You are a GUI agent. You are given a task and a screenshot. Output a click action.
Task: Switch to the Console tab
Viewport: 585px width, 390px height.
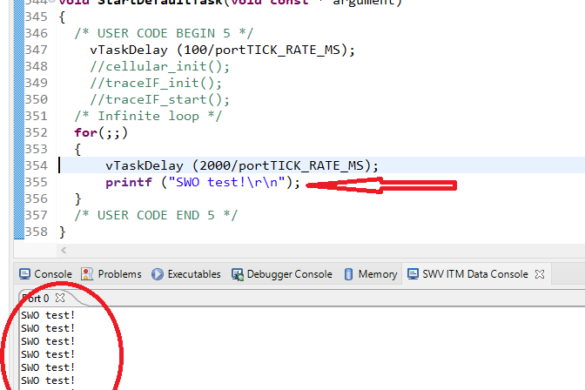(46, 274)
